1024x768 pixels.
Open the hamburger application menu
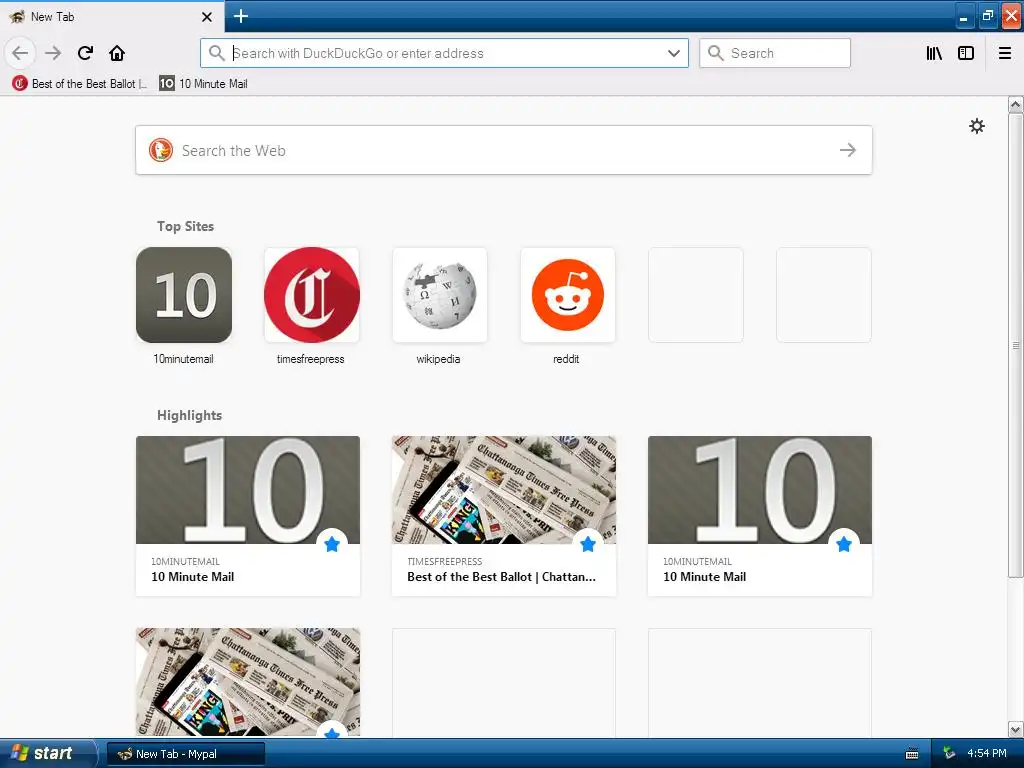pos(1005,53)
